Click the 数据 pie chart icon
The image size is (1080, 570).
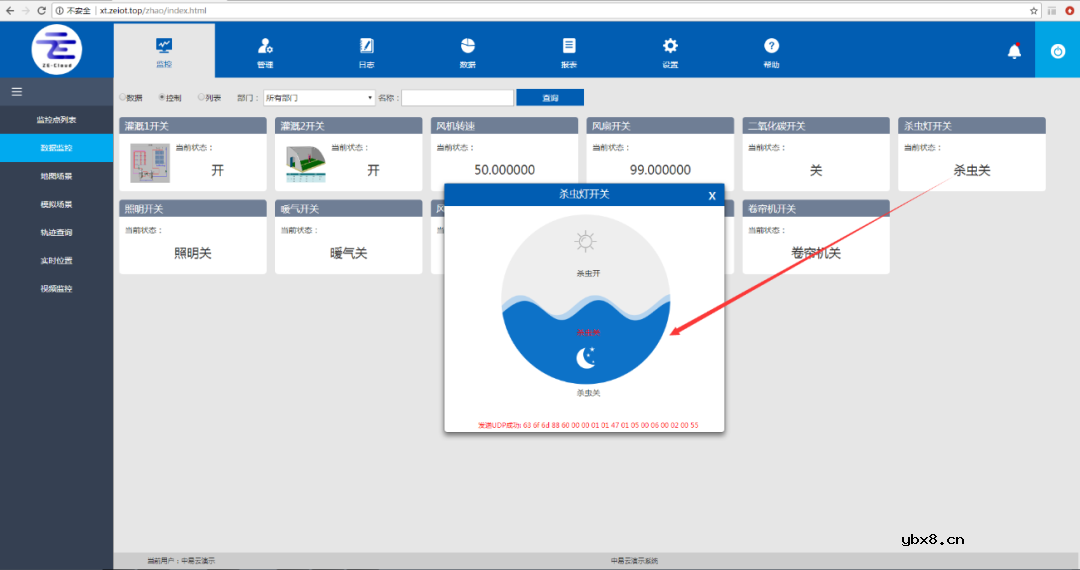point(467,46)
